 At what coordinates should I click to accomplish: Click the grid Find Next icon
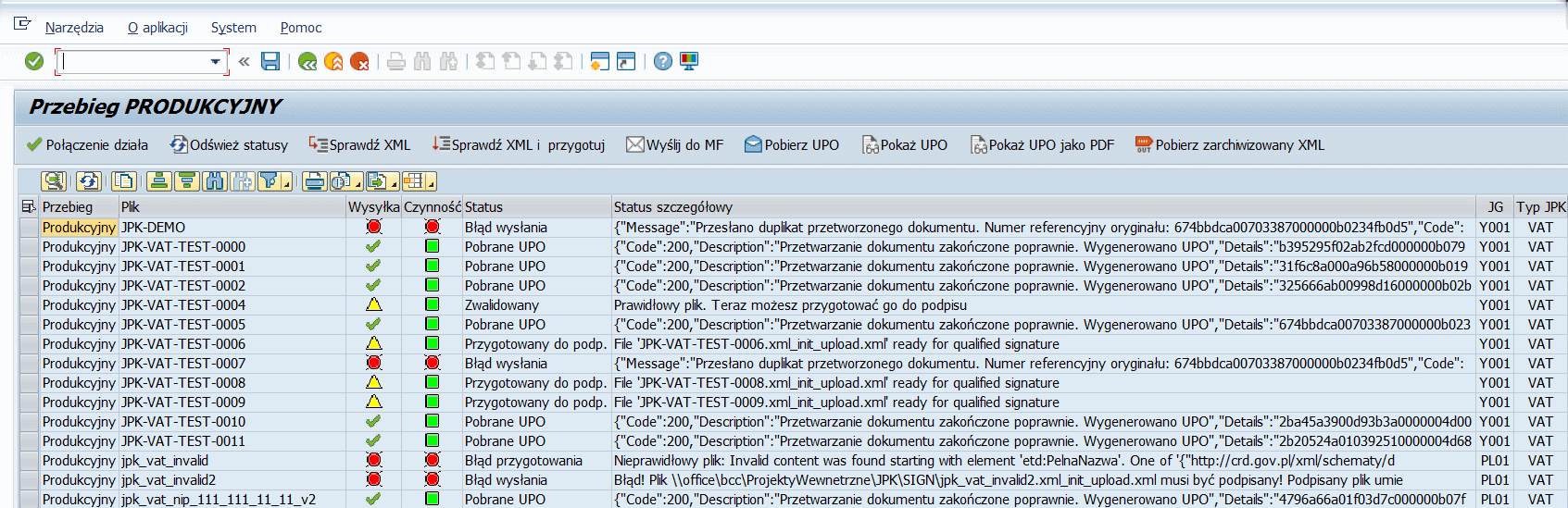[x=243, y=180]
